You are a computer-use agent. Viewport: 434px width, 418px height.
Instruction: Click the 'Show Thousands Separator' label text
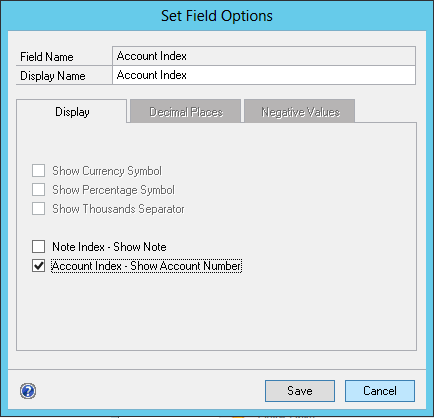[118, 209]
